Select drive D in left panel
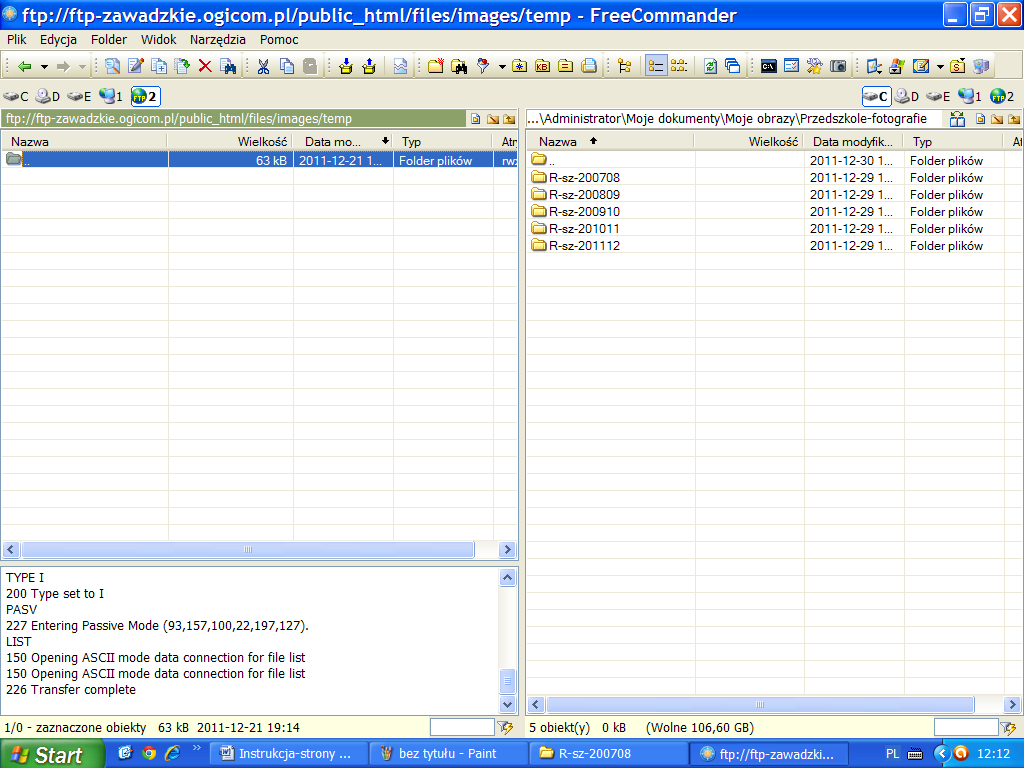Image resolution: width=1024 pixels, height=768 pixels. click(x=48, y=97)
